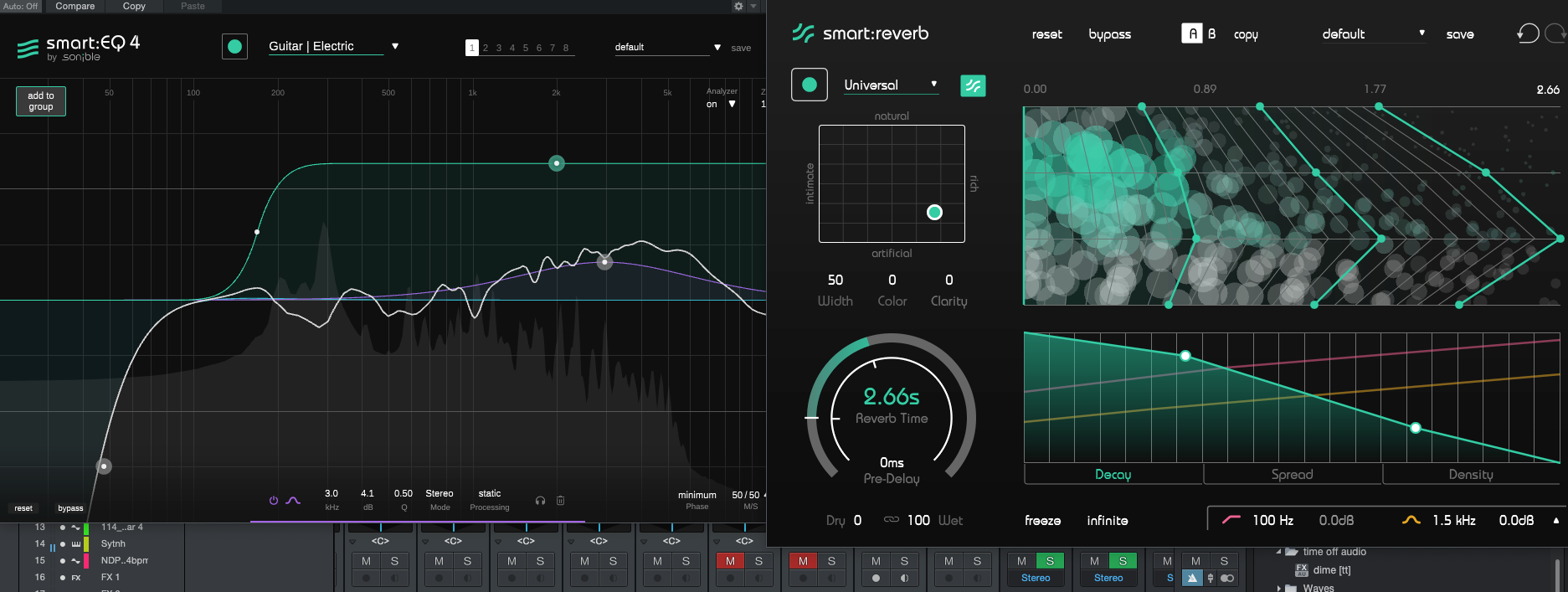Click the orange bell filter icon

[x=1411, y=520]
